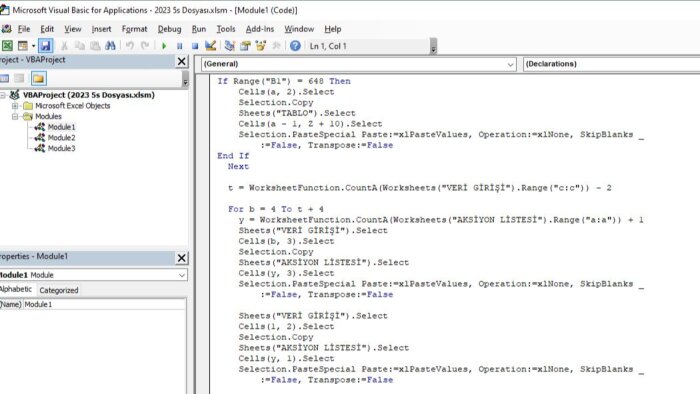Click the Redo arrow icon
Viewport: 700px width, 394px height.
click(145, 46)
